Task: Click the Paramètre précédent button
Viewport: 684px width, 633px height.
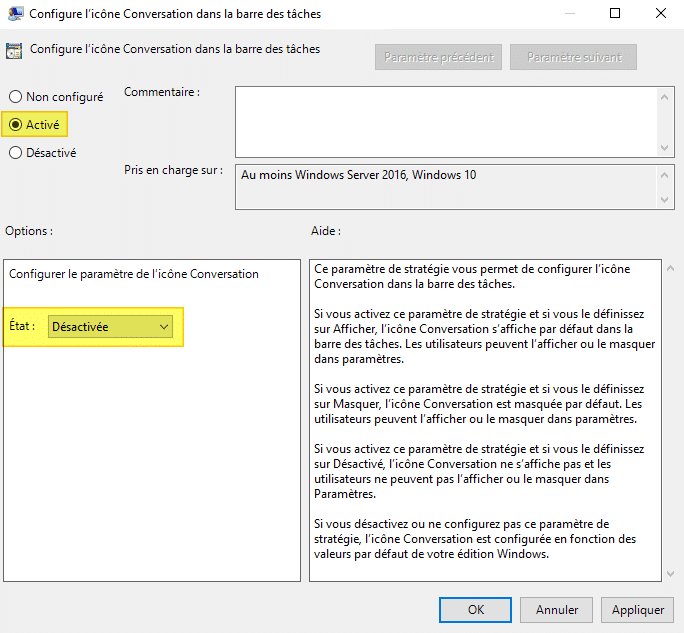Action: pyautogui.click(x=438, y=57)
